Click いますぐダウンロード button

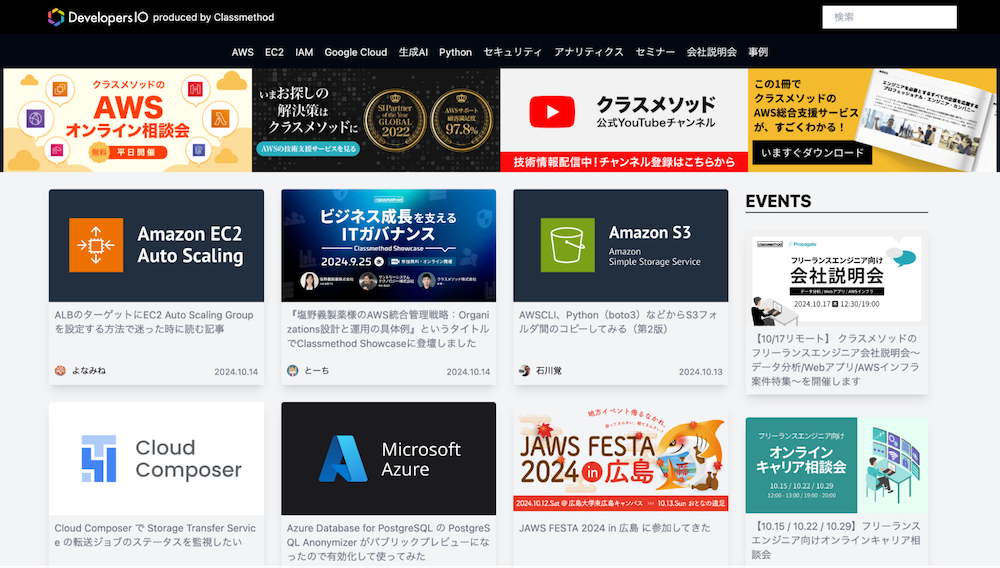pyautogui.click(x=812, y=153)
